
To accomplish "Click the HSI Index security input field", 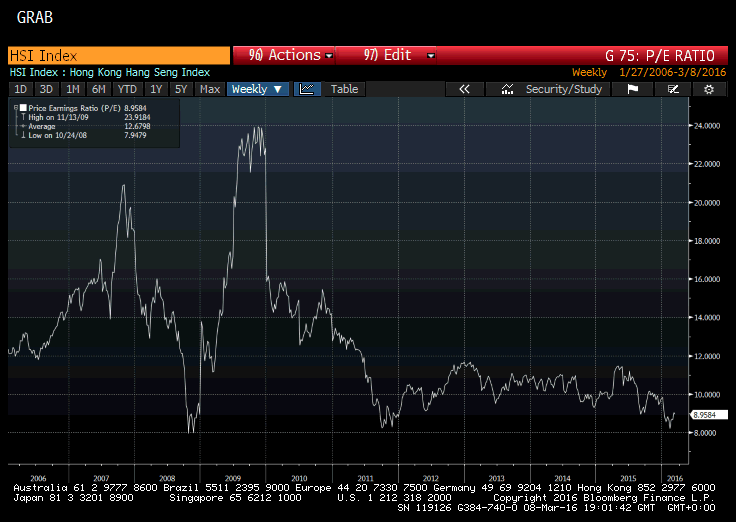I will [x=119, y=55].
